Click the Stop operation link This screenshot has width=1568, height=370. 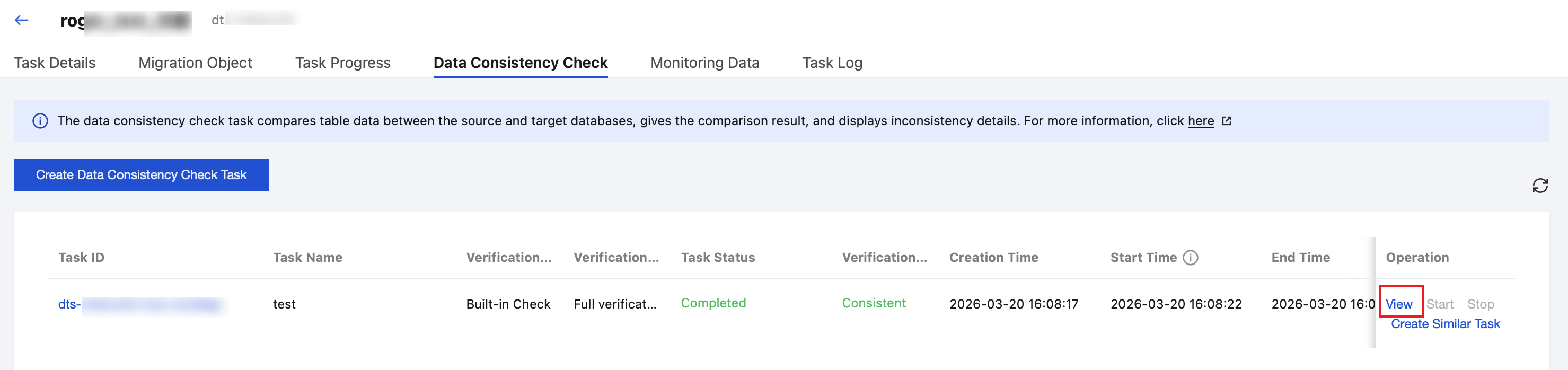[x=1481, y=304]
